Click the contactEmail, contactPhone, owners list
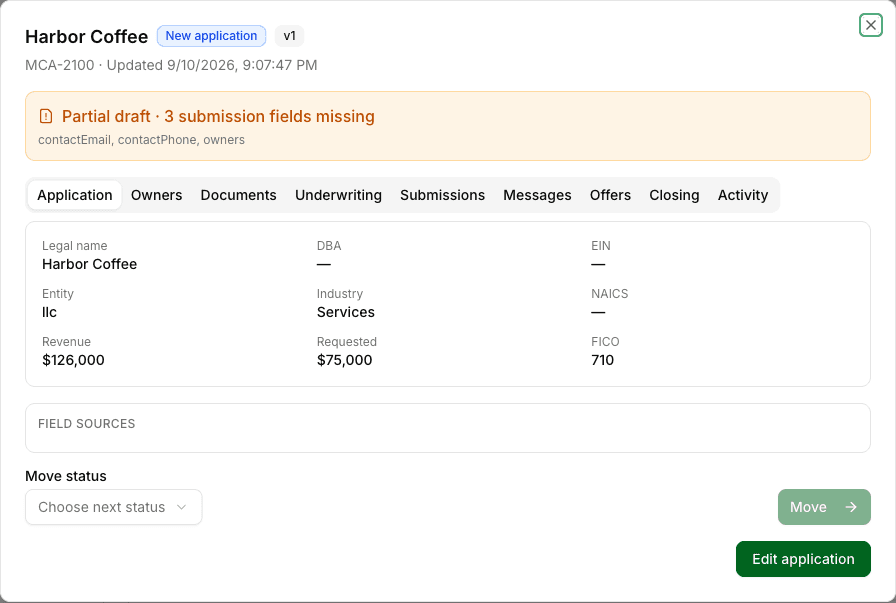 pyautogui.click(x=141, y=140)
